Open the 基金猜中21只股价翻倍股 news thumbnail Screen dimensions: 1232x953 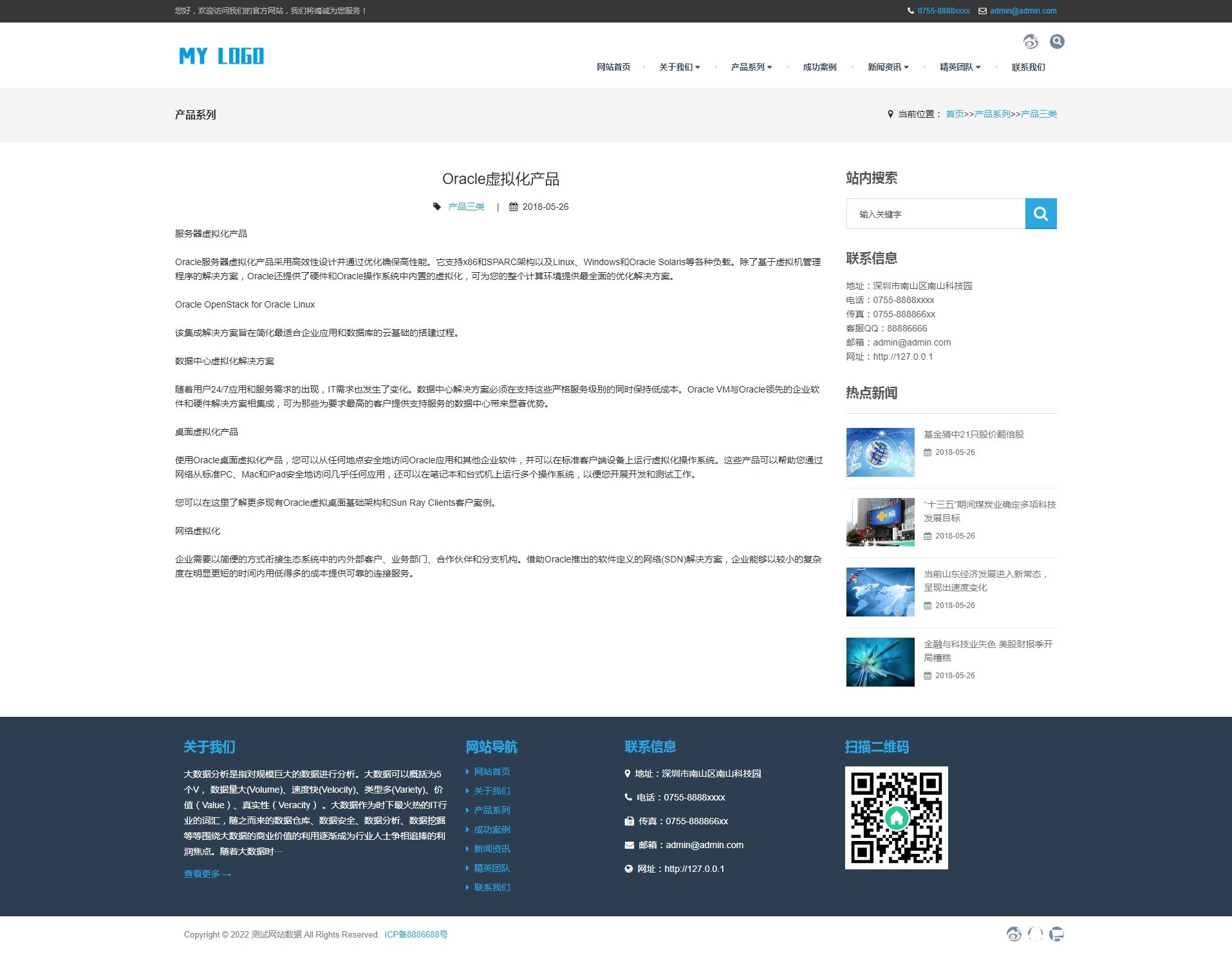point(880,452)
